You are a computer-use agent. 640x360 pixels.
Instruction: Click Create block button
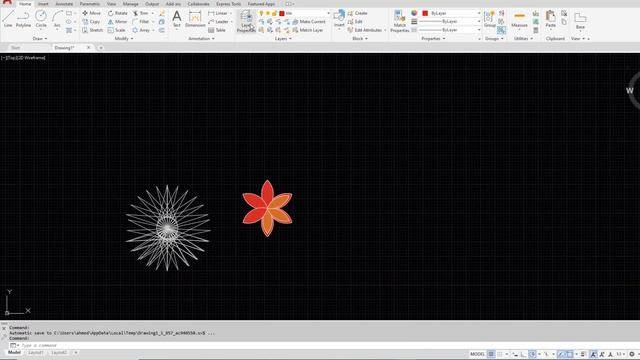[358, 13]
